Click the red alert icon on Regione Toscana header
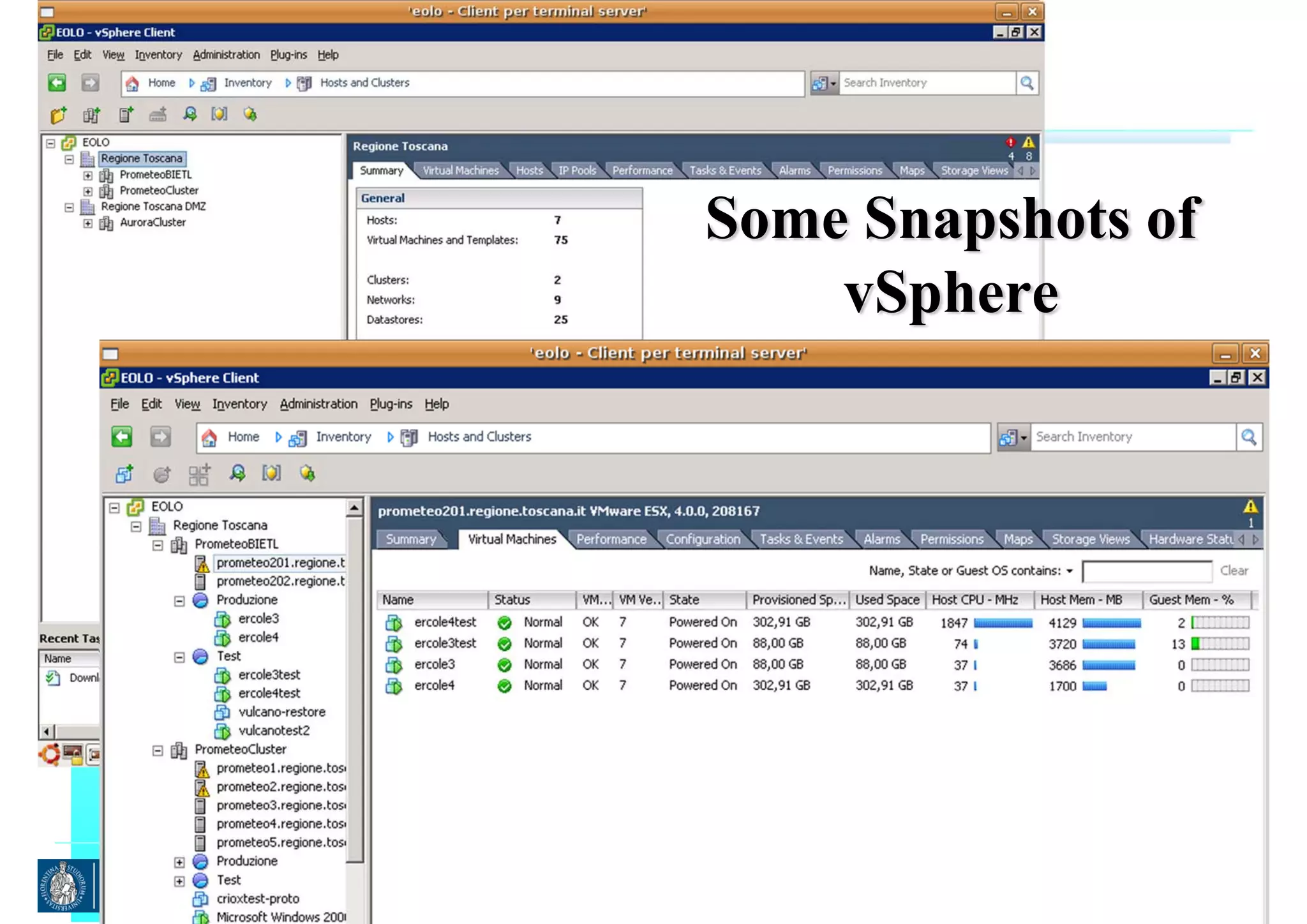The height and width of the screenshot is (924, 1307). click(x=1010, y=142)
